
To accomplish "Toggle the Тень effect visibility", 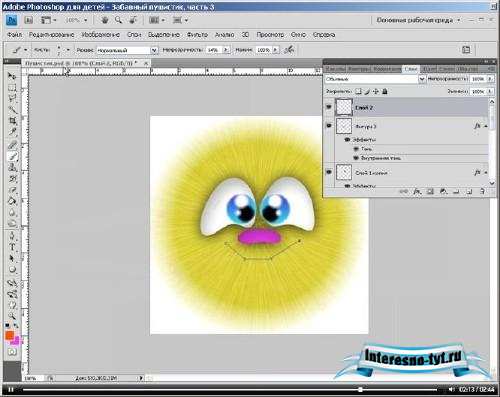I will tap(356, 149).
